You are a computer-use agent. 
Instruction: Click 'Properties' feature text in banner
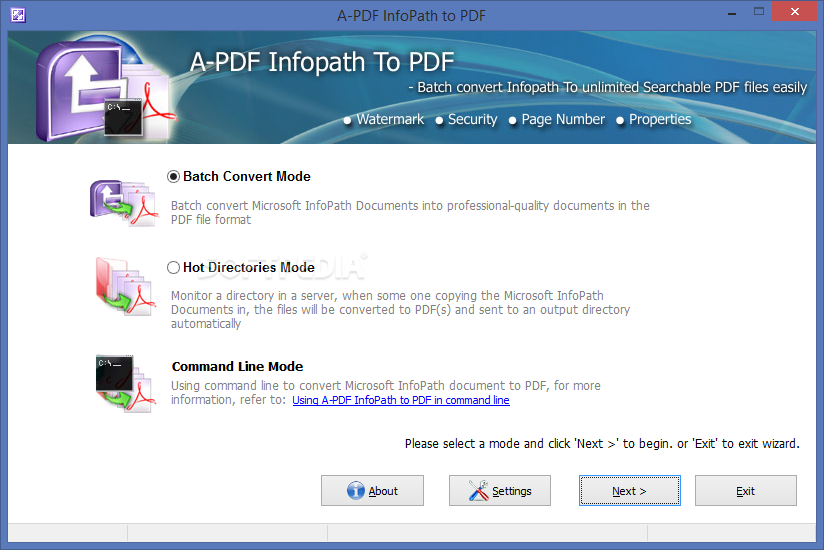tap(660, 119)
